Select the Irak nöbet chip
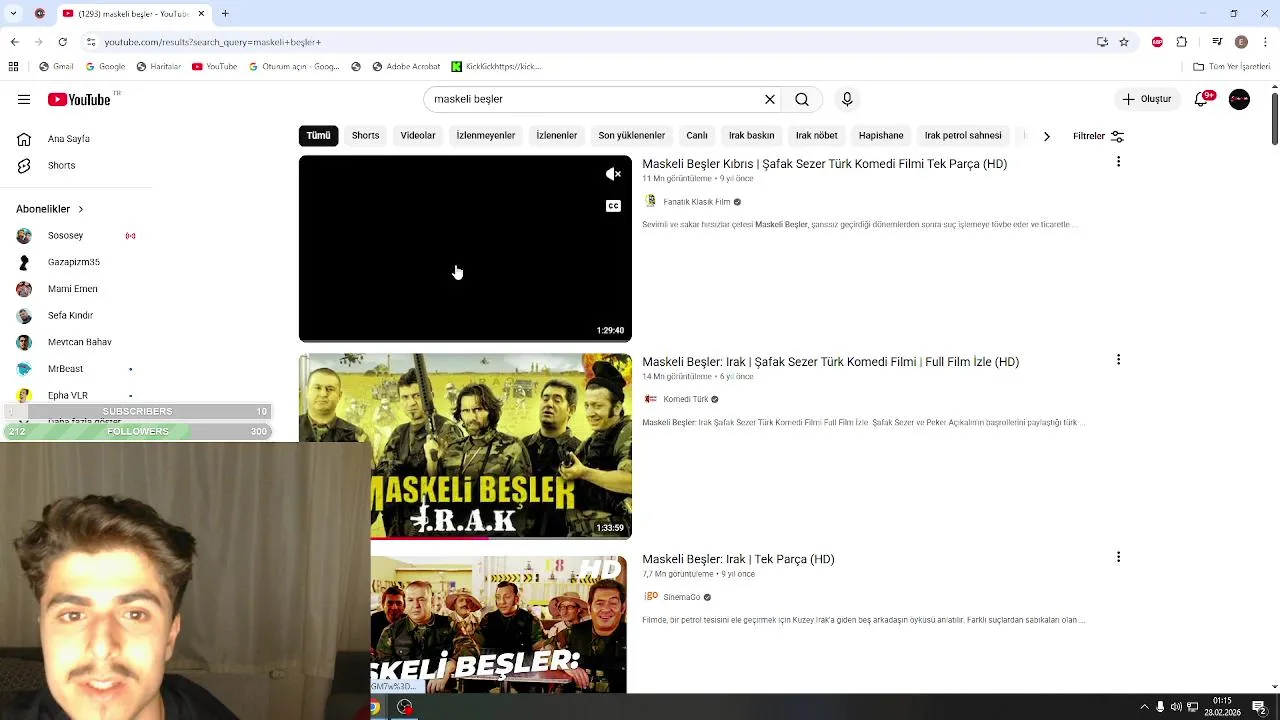This screenshot has height=720, width=1280. tap(817, 135)
